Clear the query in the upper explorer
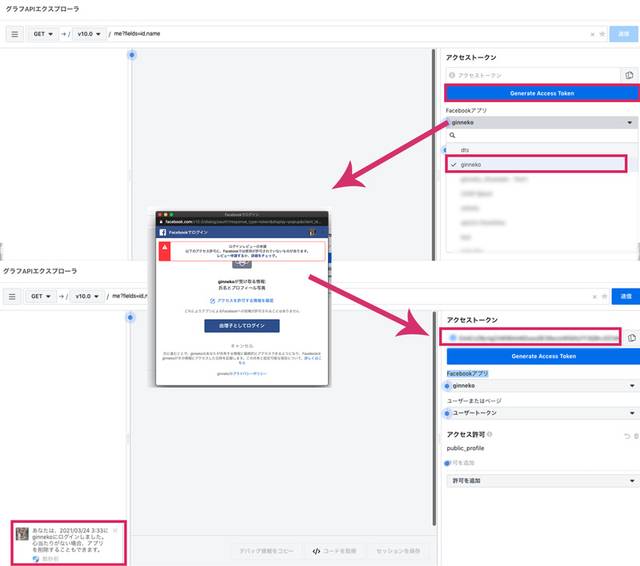The width and height of the screenshot is (640, 566). click(x=592, y=34)
